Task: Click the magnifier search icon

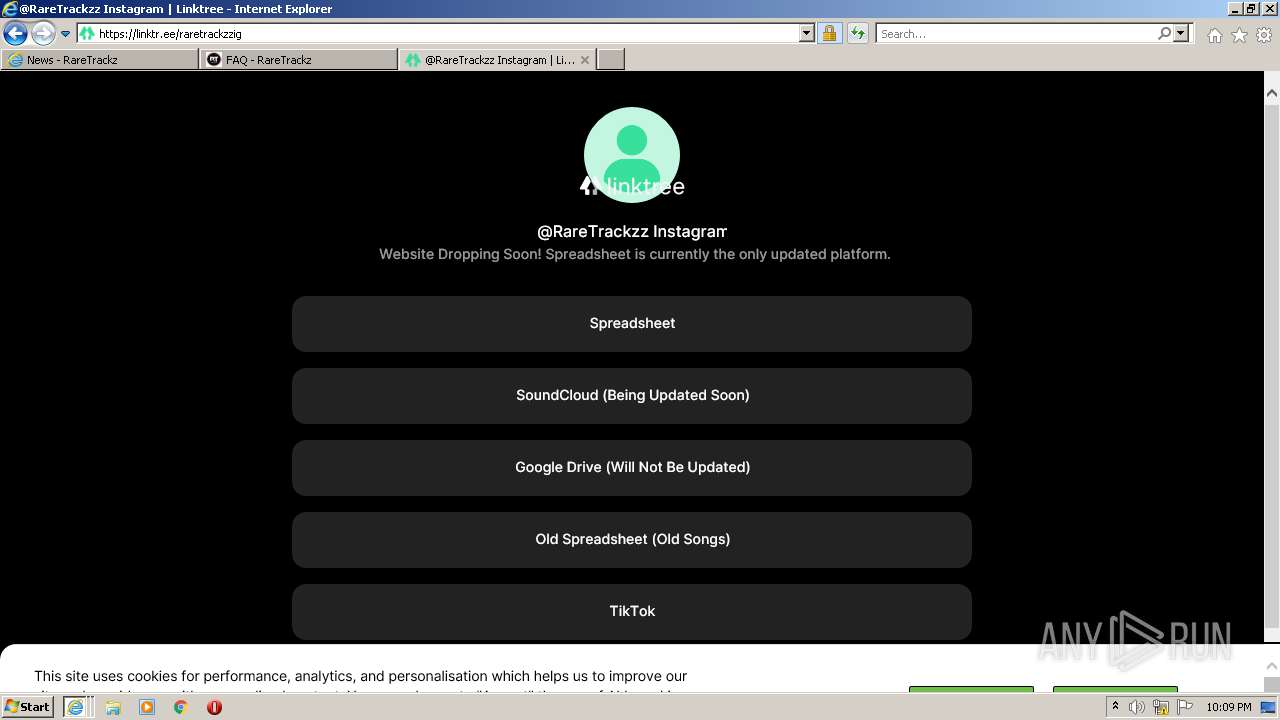Action: 1164,34
